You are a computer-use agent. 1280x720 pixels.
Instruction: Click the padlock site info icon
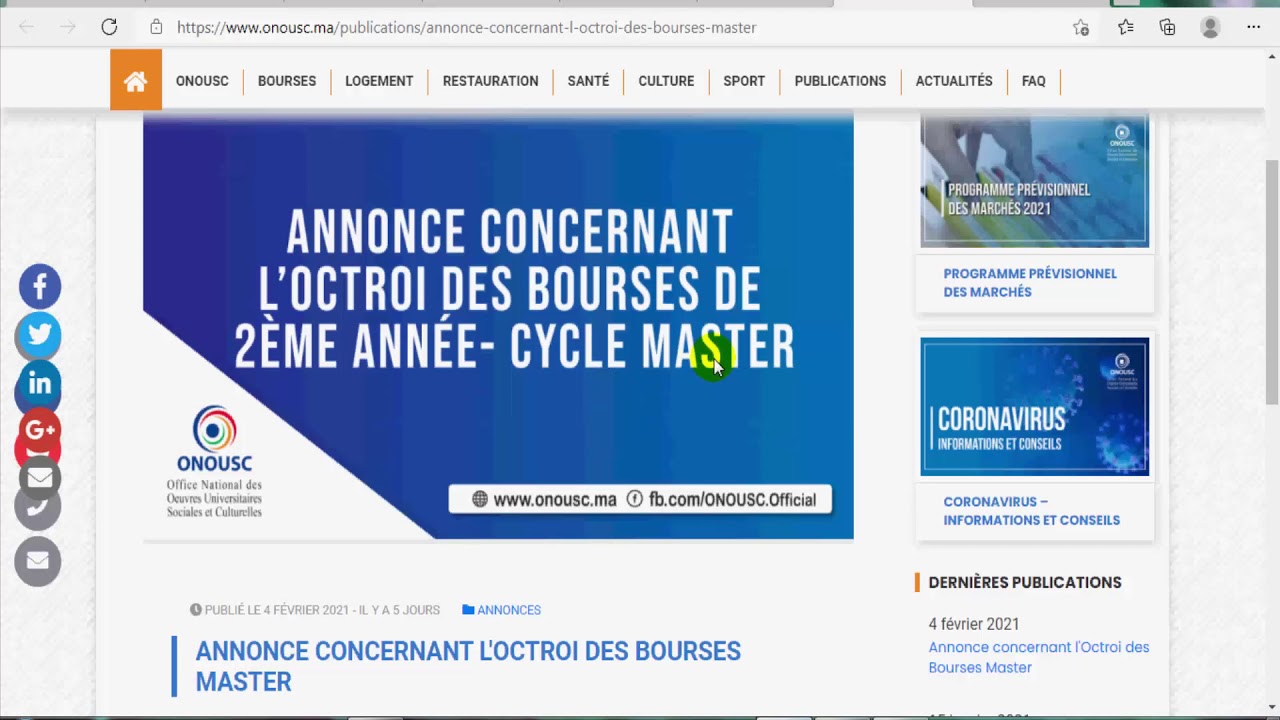pyautogui.click(x=156, y=27)
